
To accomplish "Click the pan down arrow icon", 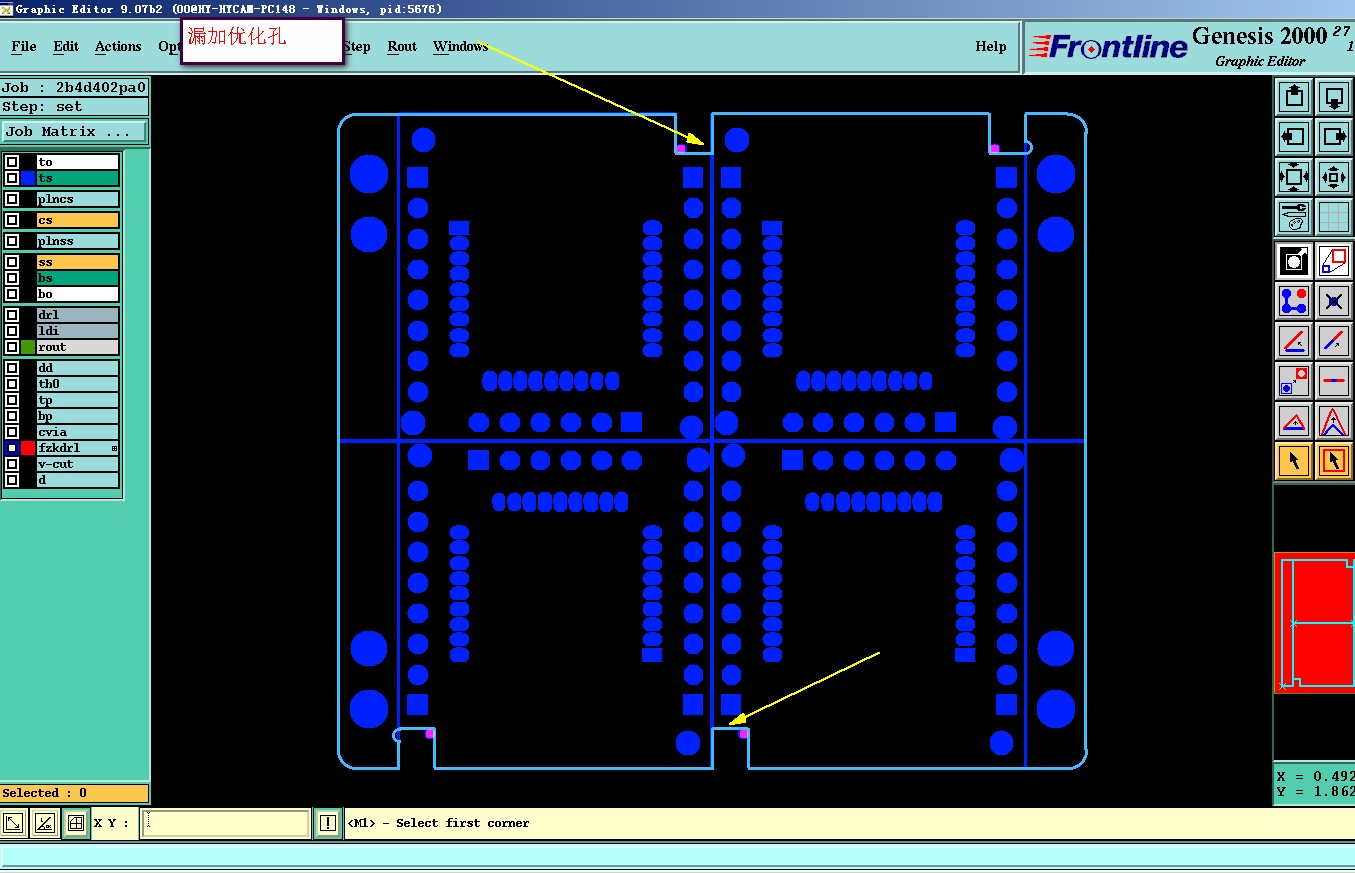I will (x=1334, y=97).
